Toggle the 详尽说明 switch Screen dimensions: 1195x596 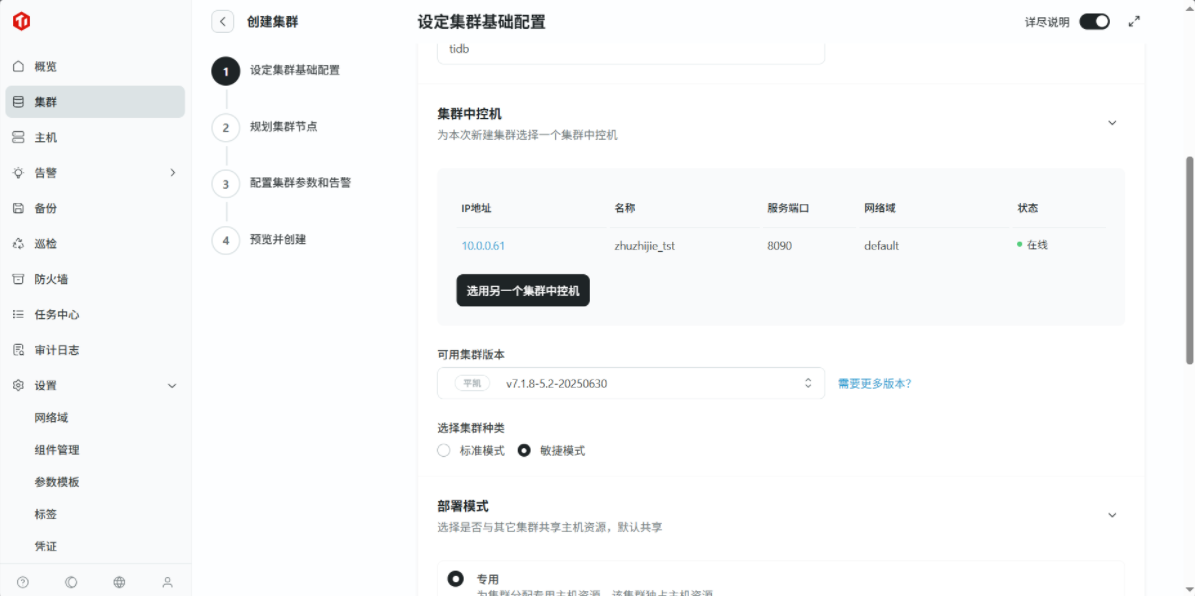(1094, 22)
